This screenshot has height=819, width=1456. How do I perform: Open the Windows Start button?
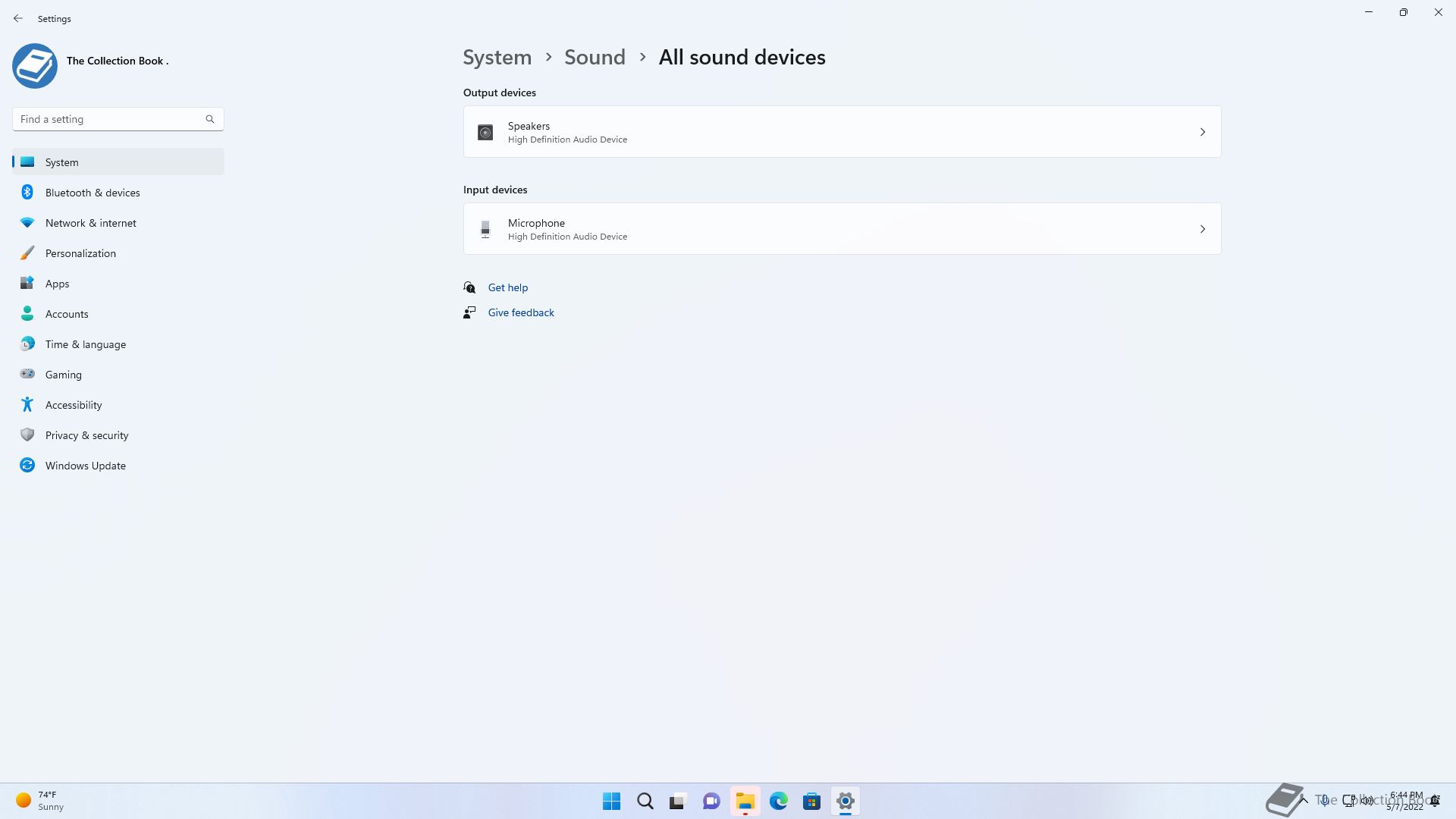pyautogui.click(x=611, y=801)
